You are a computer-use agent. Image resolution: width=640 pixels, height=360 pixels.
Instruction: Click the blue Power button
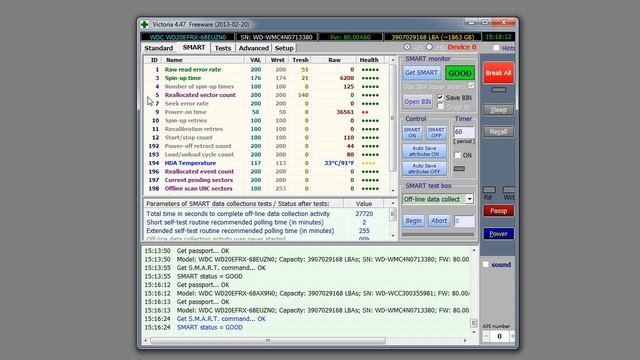[x=498, y=233]
